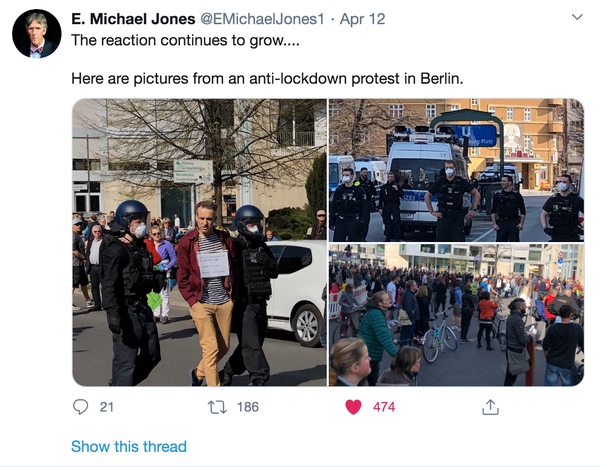Click the reply speech bubble icon
Viewport: 600px width, 467px height.
(80, 407)
